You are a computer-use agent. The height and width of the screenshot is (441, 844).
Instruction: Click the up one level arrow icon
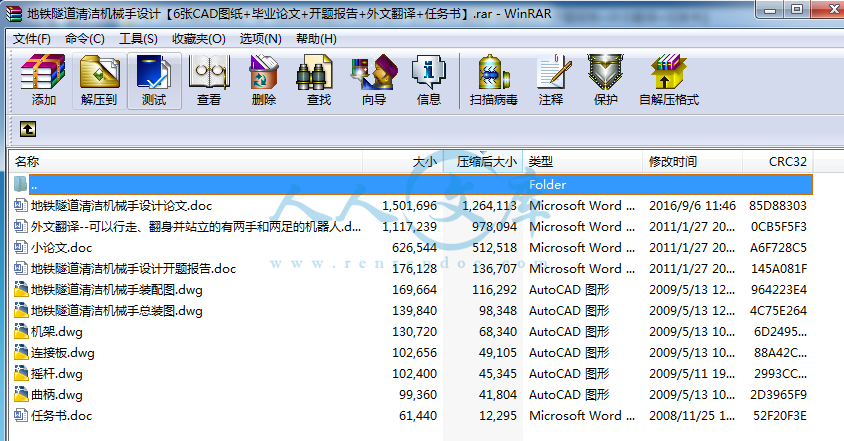(28, 129)
